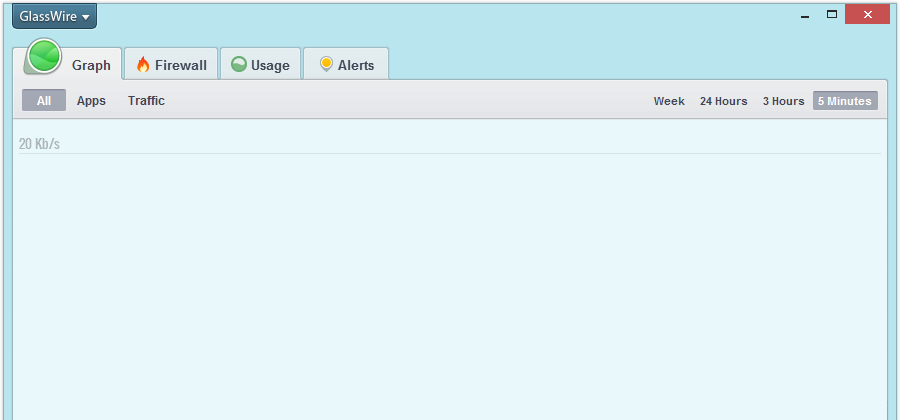Go to the Usage tab label

(270, 66)
